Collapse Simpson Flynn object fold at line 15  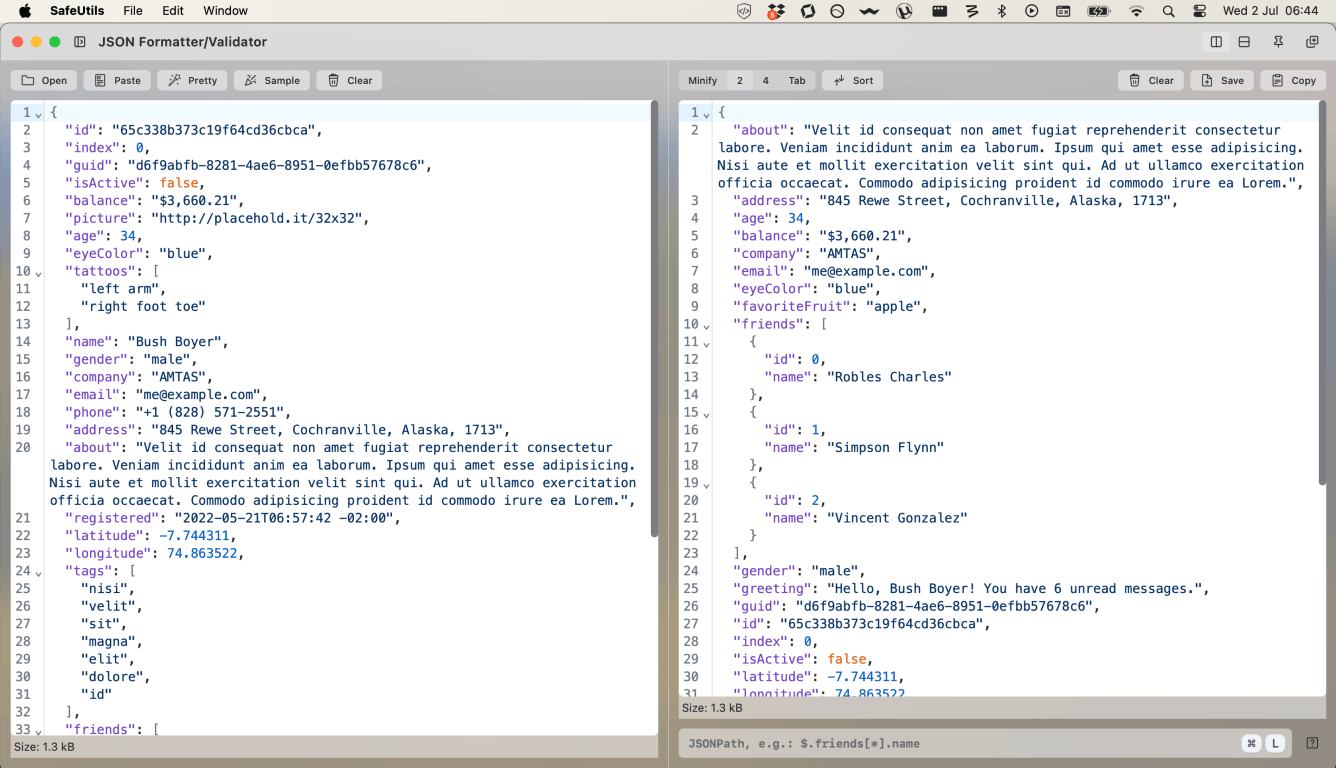pyautogui.click(x=706, y=413)
